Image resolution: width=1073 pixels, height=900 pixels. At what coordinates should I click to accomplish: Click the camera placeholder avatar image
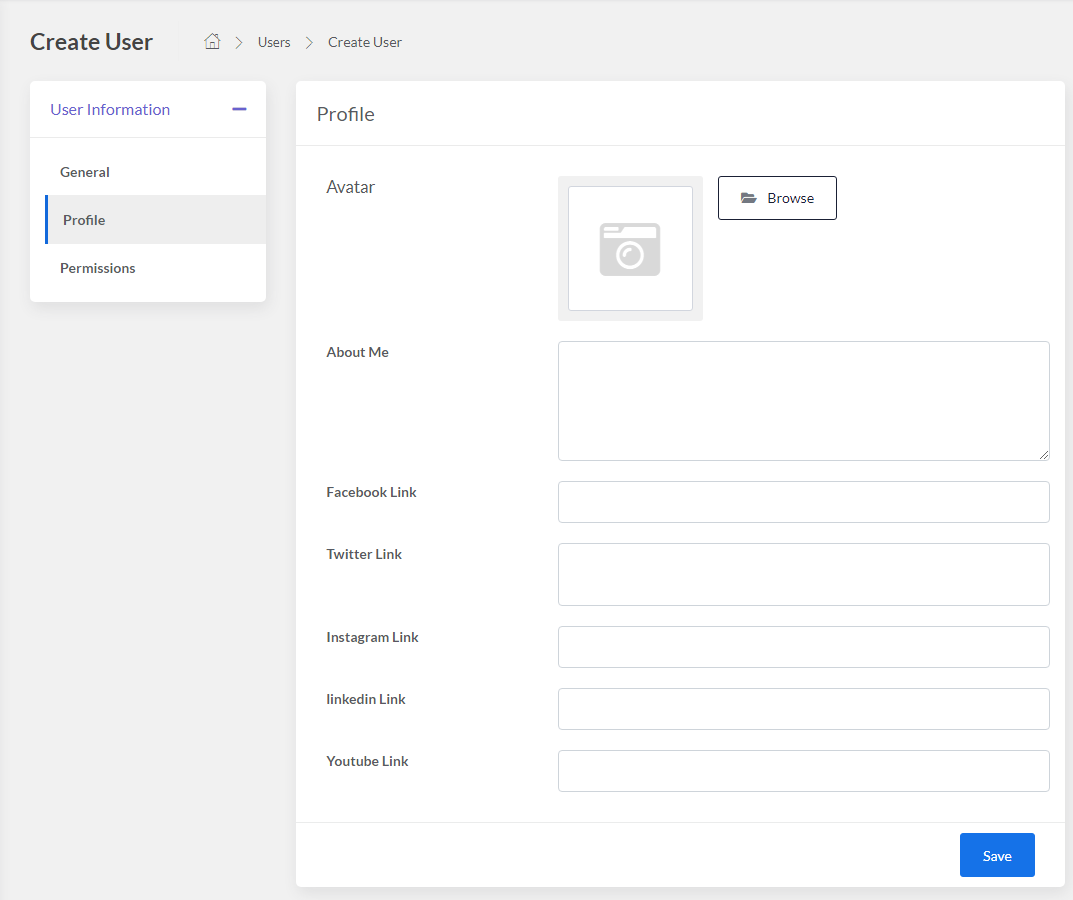(x=630, y=248)
